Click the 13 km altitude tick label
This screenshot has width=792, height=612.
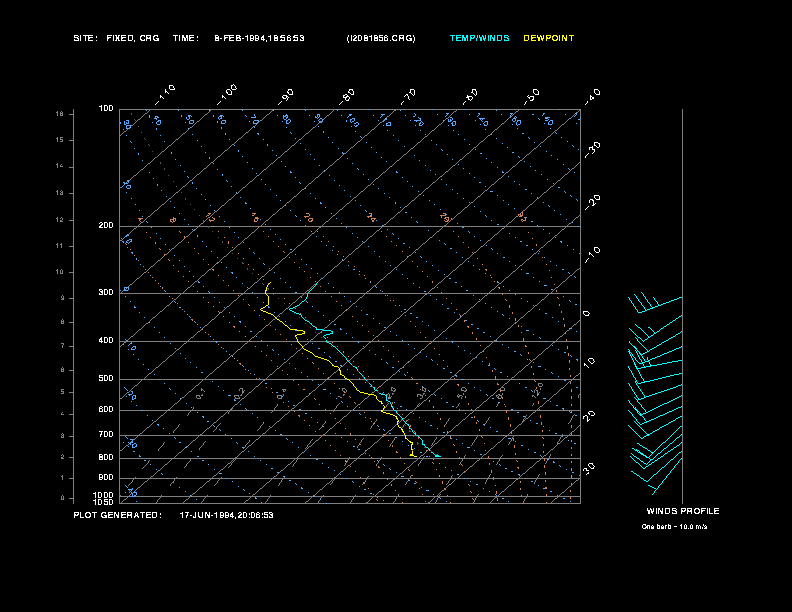[60, 193]
